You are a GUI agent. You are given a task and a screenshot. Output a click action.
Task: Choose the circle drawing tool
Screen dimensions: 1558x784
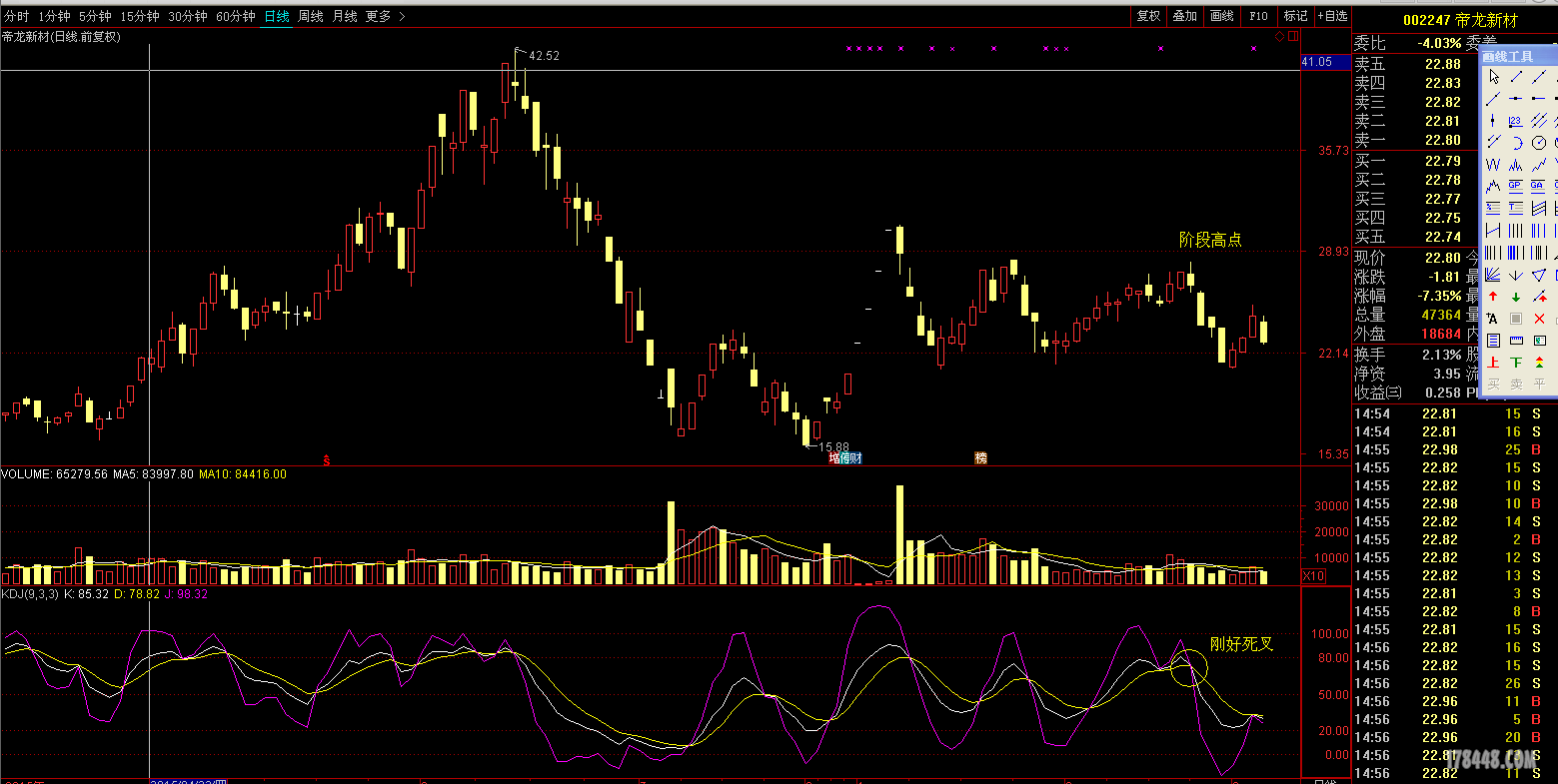tap(1539, 142)
